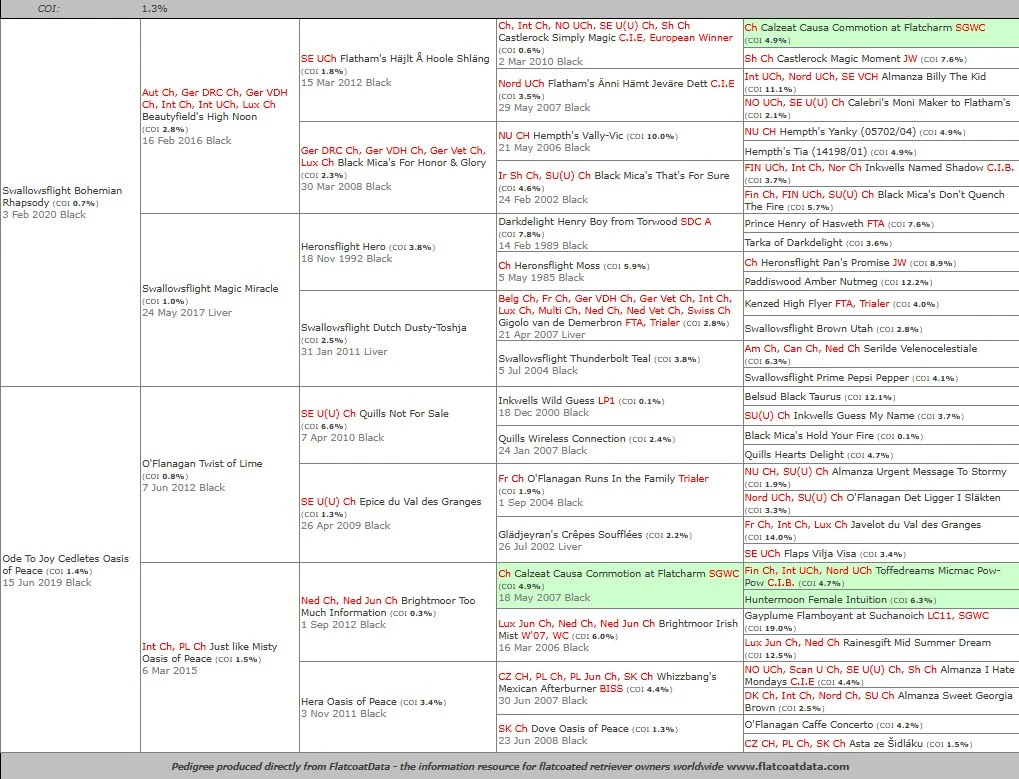Open "Huntermoon Female Intuition"

tap(816, 600)
